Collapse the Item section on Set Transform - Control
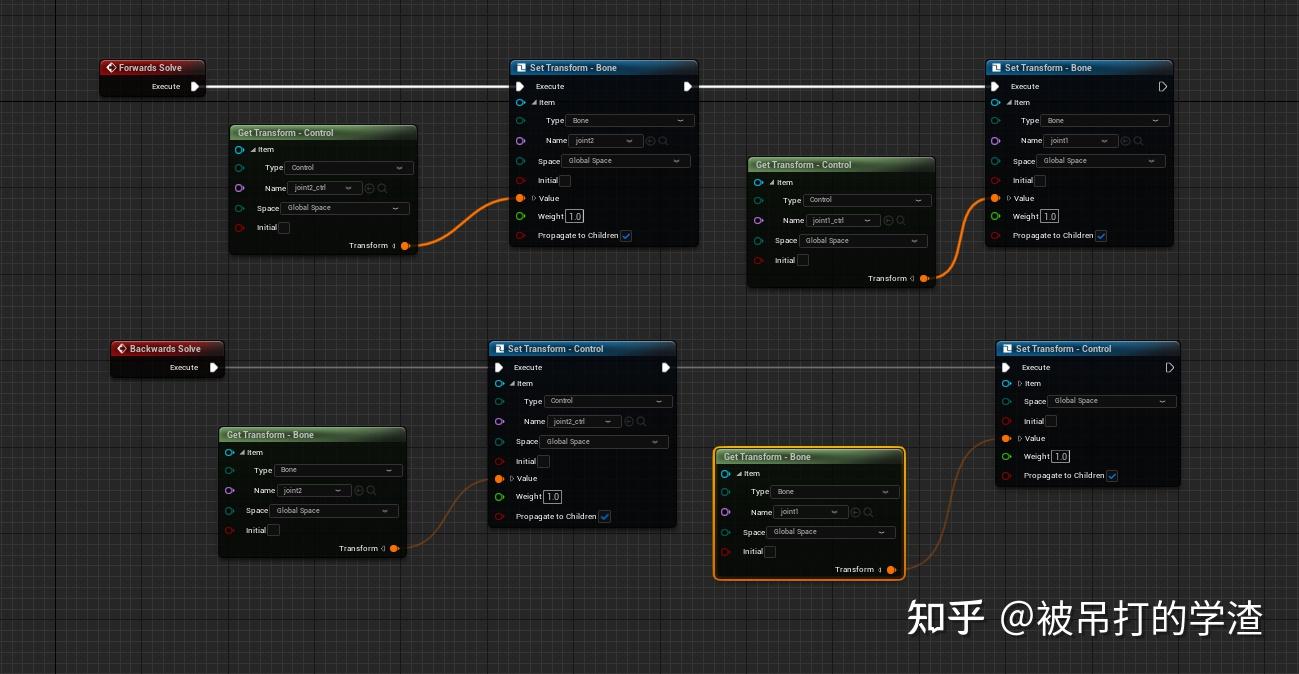 tap(513, 383)
